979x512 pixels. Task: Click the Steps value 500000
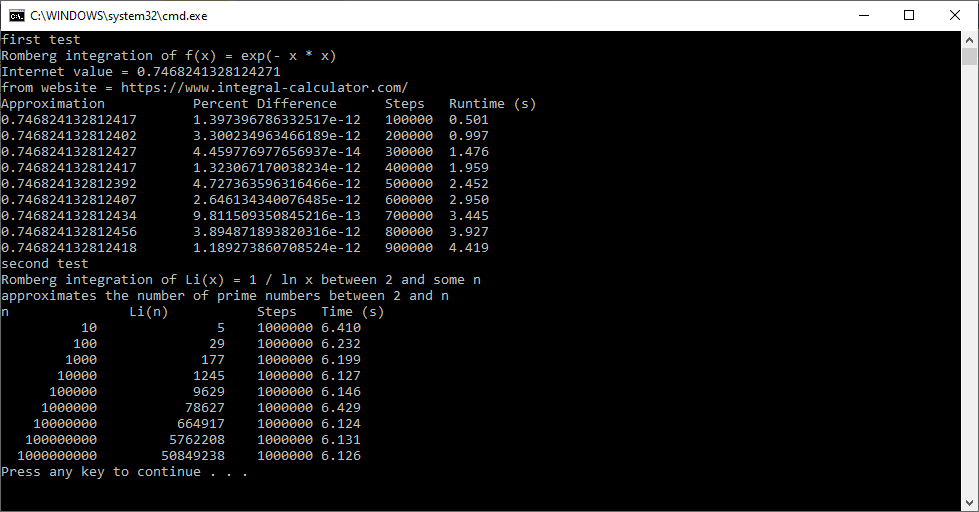[x=408, y=184]
